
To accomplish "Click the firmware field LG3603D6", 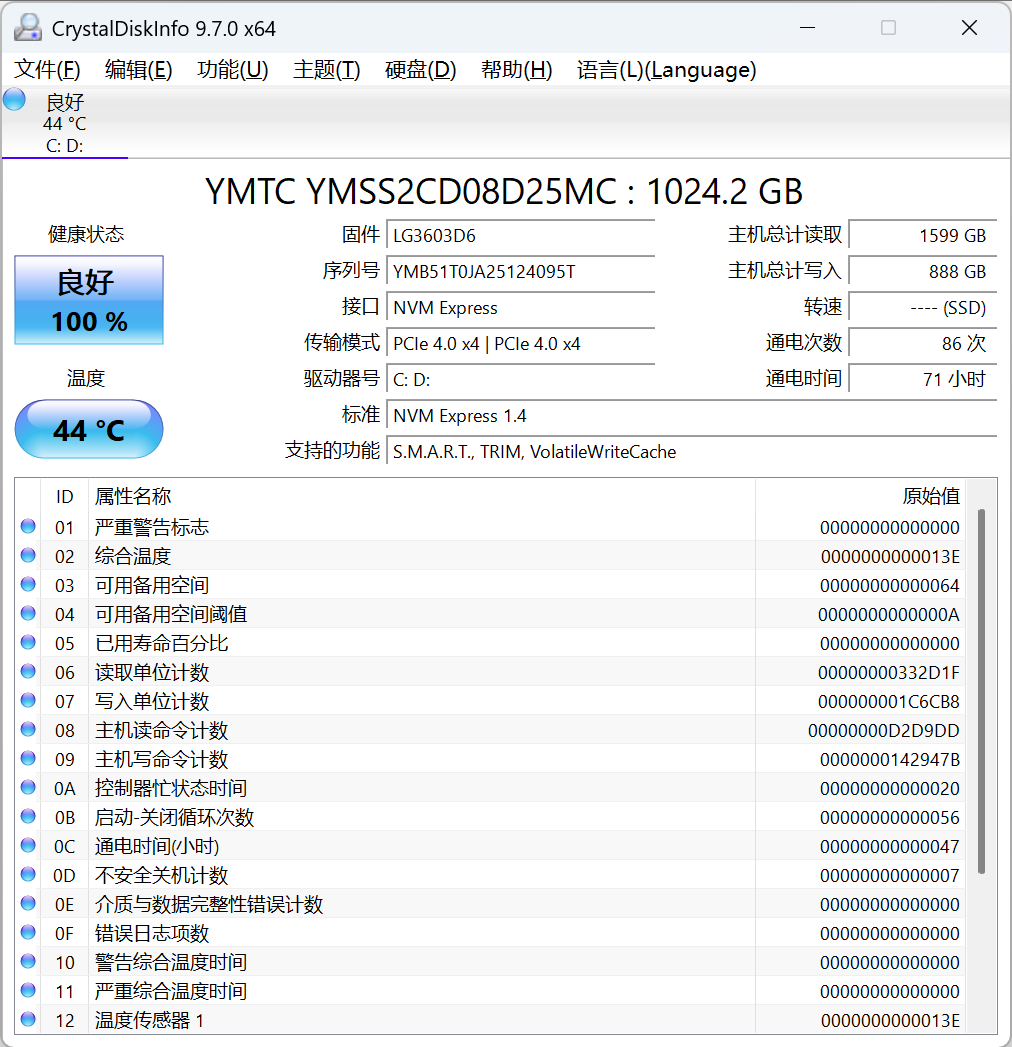I will [521, 236].
